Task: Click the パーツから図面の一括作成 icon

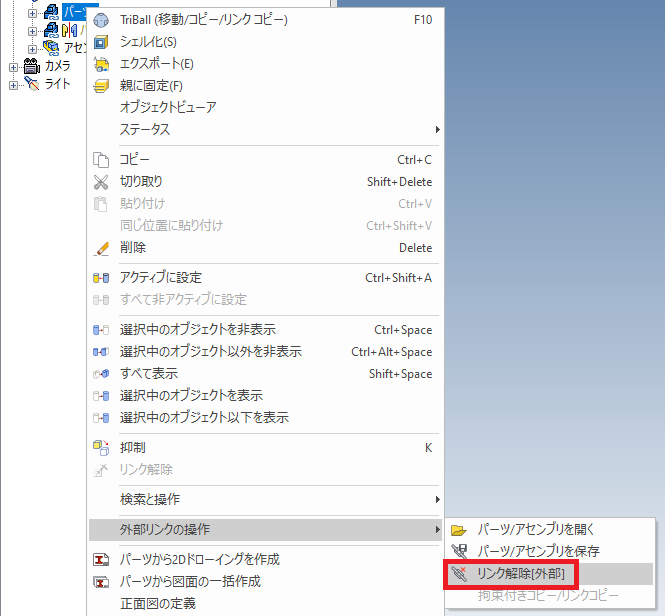Action: click(101, 582)
